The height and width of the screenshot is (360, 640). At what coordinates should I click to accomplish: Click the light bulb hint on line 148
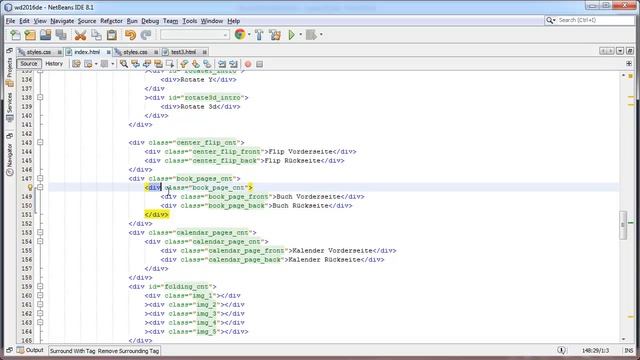pos(30,187)
